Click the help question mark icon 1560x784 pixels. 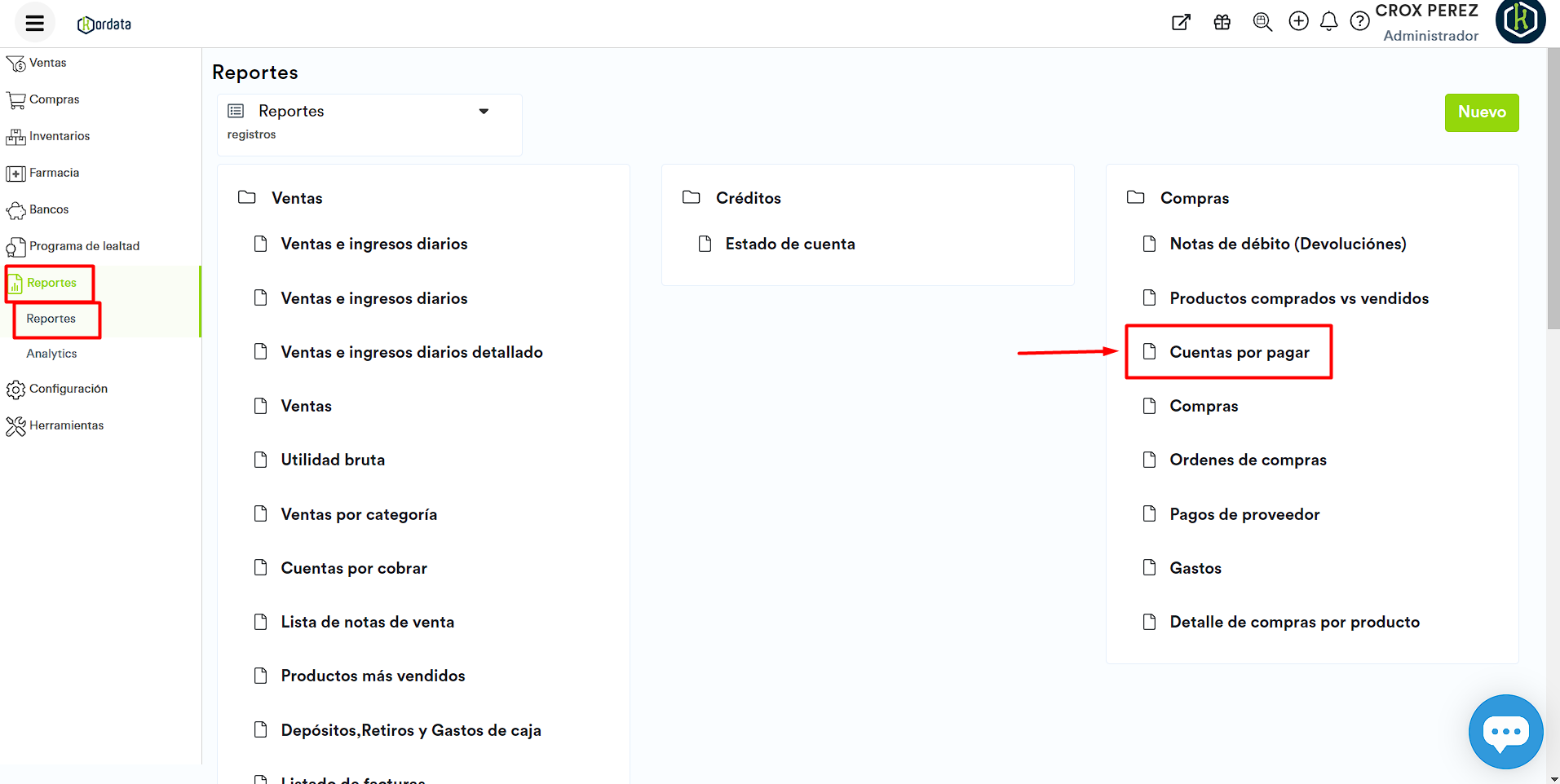point(1359,21)
